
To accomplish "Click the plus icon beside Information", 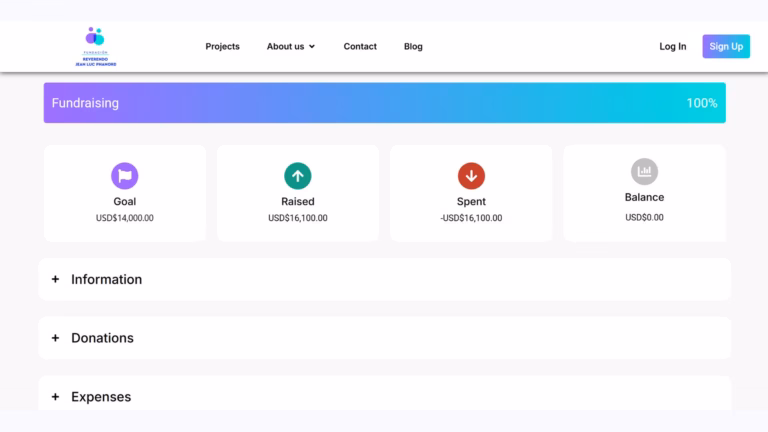I will (55, 280).
